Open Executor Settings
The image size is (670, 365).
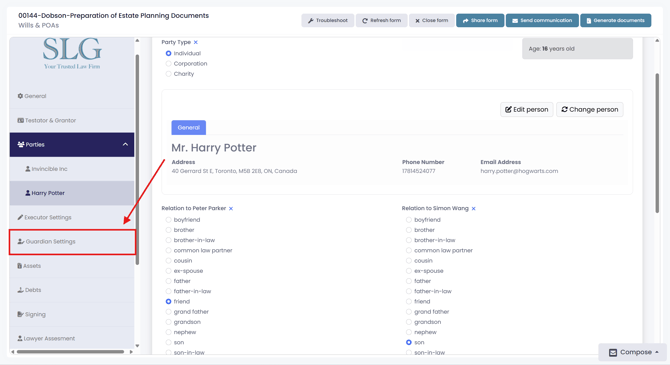(x=72, y=218)
